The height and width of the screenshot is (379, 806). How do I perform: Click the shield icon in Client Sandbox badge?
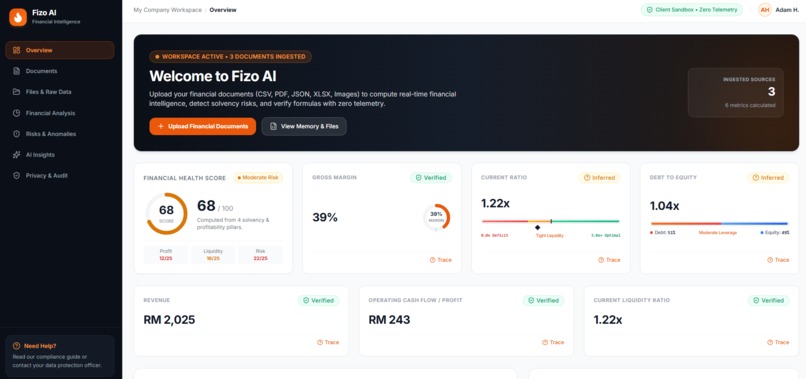tap(650, 10)
